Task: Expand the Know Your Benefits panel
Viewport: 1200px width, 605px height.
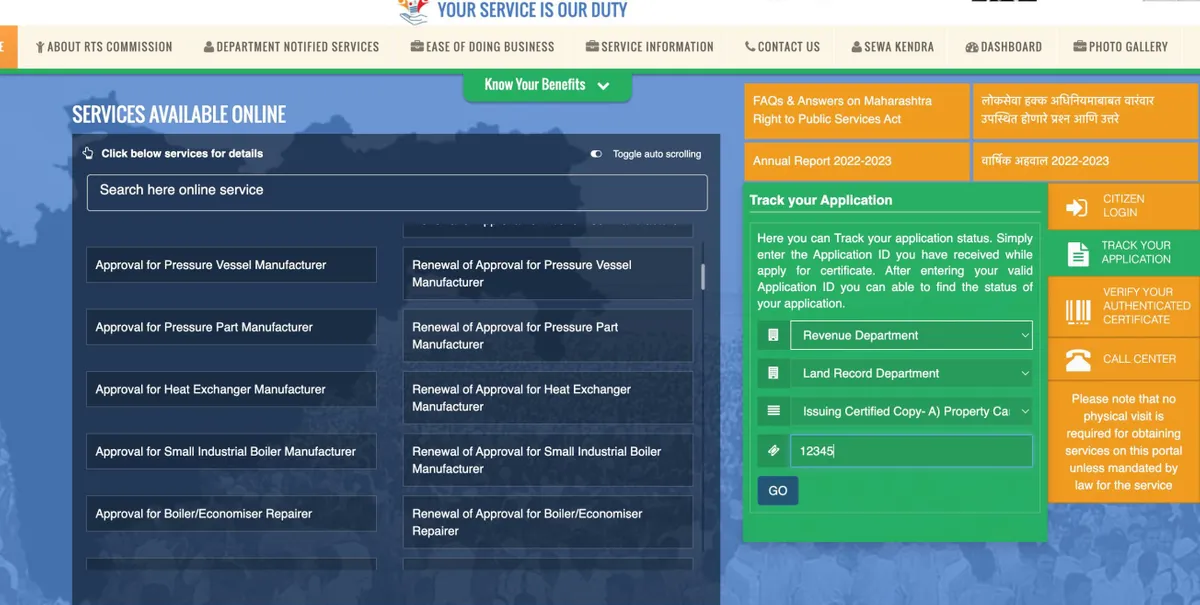Action: (547, 85)
